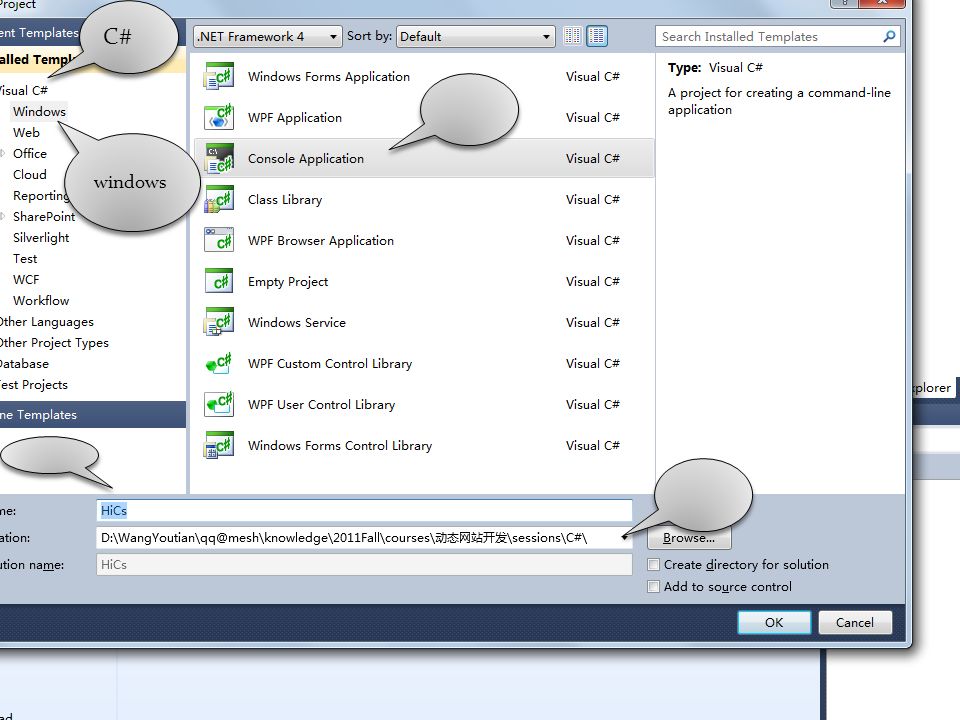Image resolution: width=960 pixels, height=720 pixels.
Task: Click the WPF Application template icon
Action: (219, 117)
